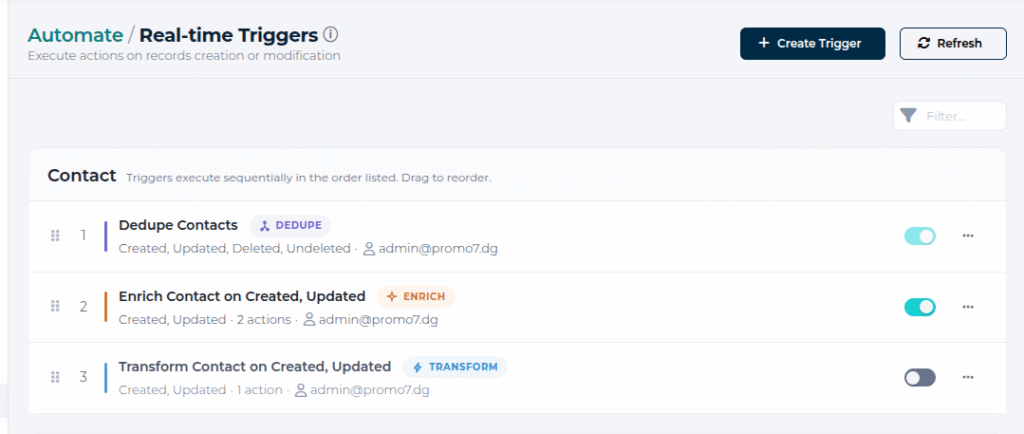Open Transform Contact on Created, Updated trigger
Screen dimensions: 1024x434
tap(255, 367)
